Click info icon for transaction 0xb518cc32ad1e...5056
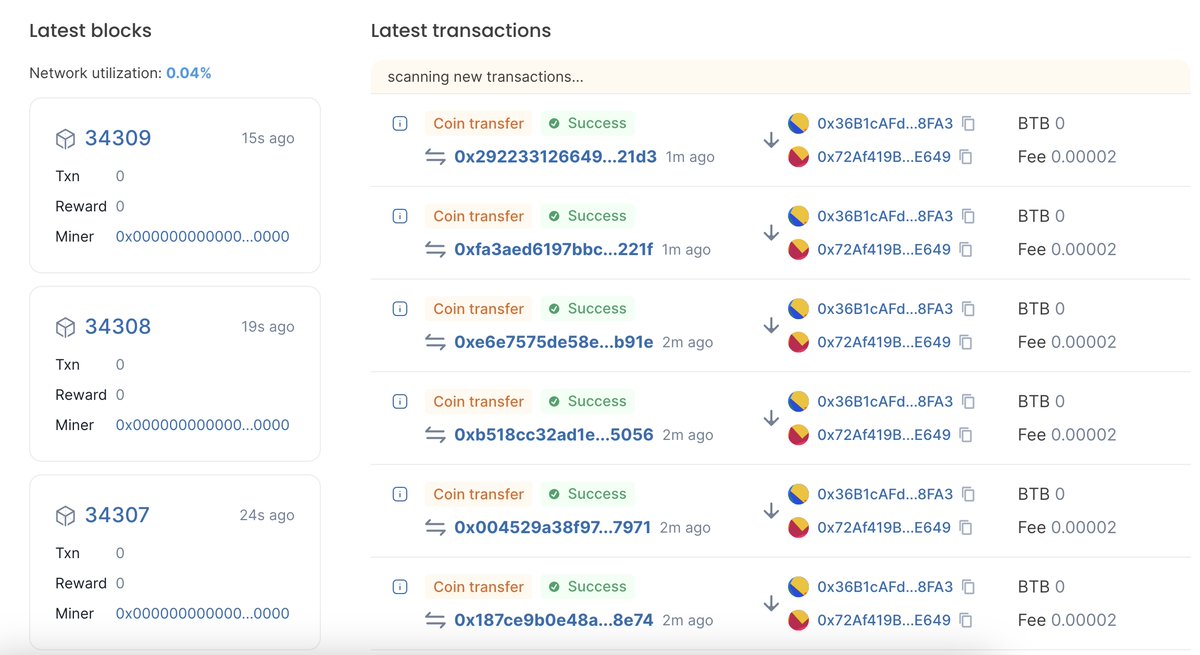Screen dimensions: 1200x655 coord(400,402)
